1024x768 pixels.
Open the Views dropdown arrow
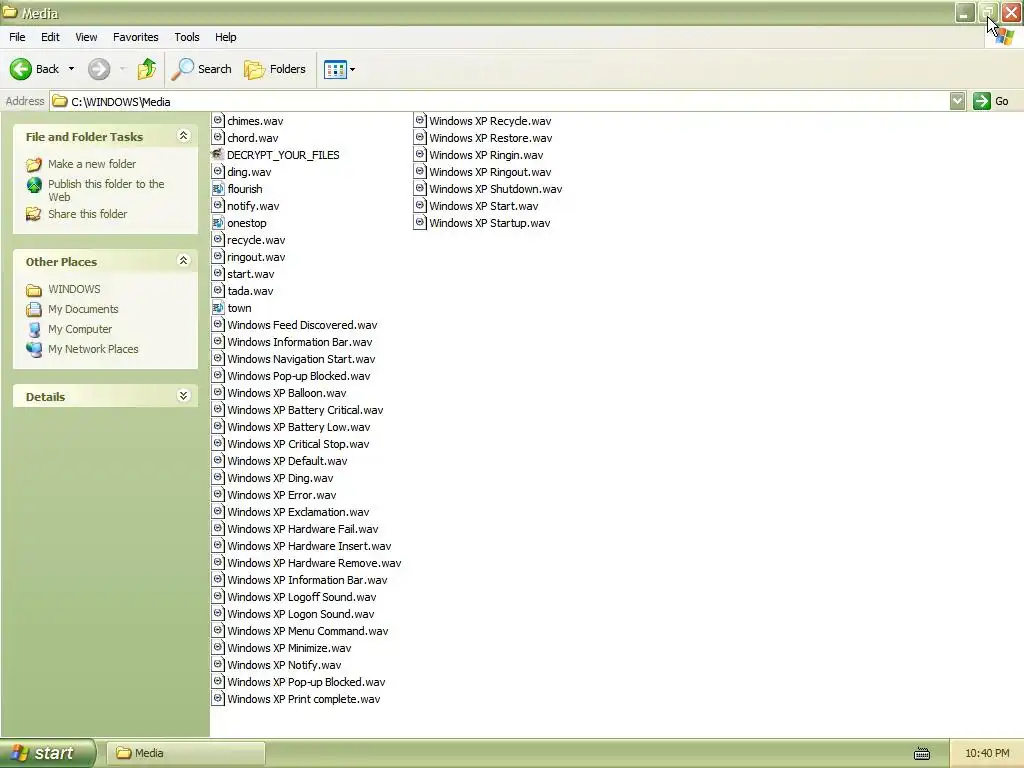353,69
